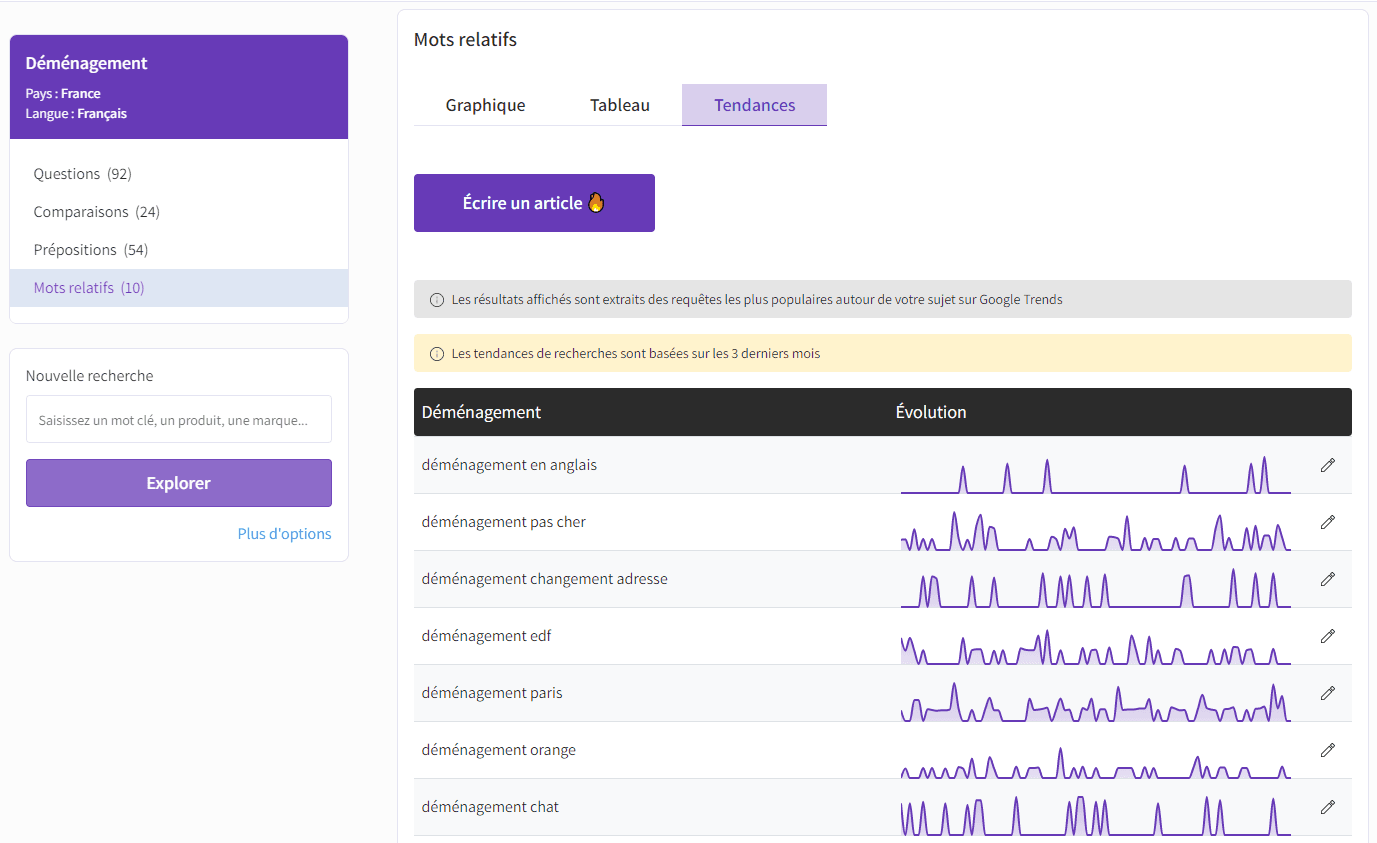
Task: Click info icon in yellow 3-month notice
Action: click(x=437, y=354)
